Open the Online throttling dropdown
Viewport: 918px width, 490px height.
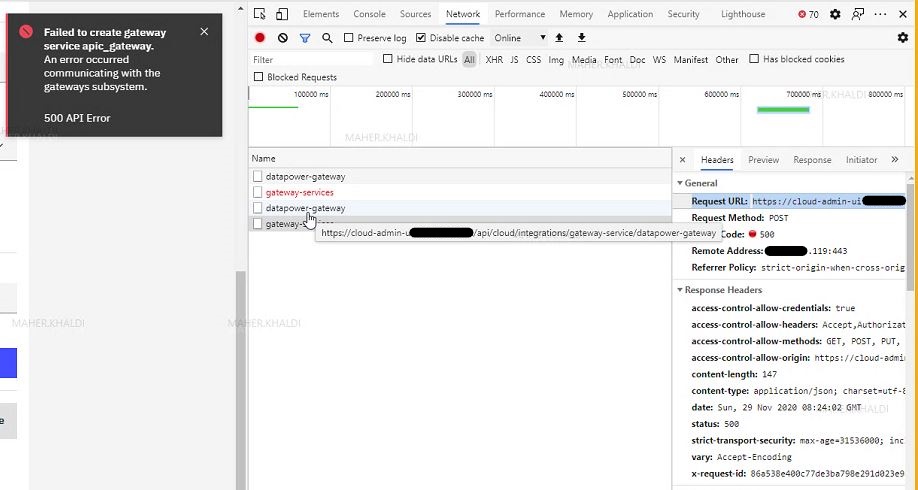(x=519, y=37)
